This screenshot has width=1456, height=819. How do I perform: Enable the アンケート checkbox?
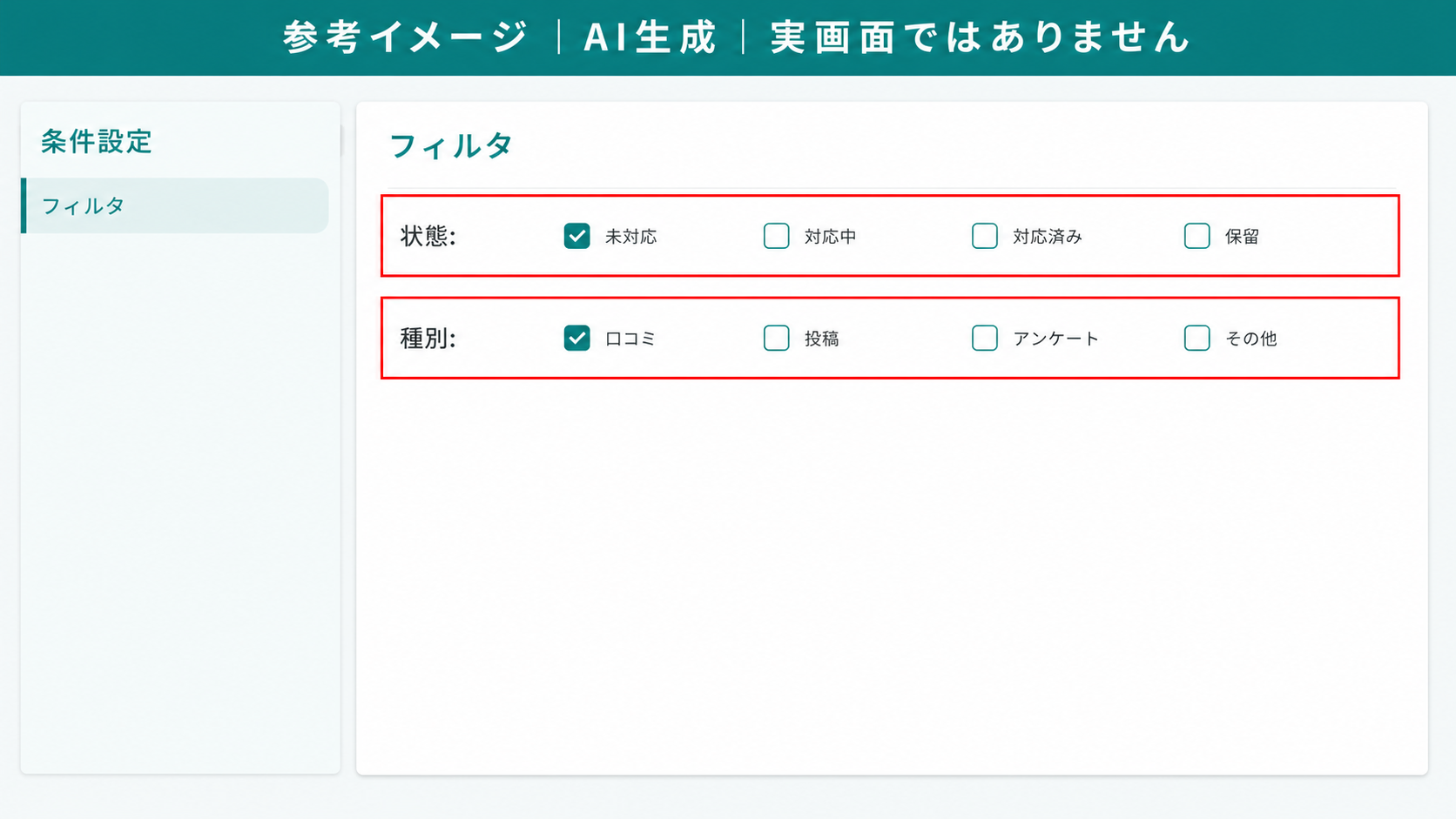(984, 338)
